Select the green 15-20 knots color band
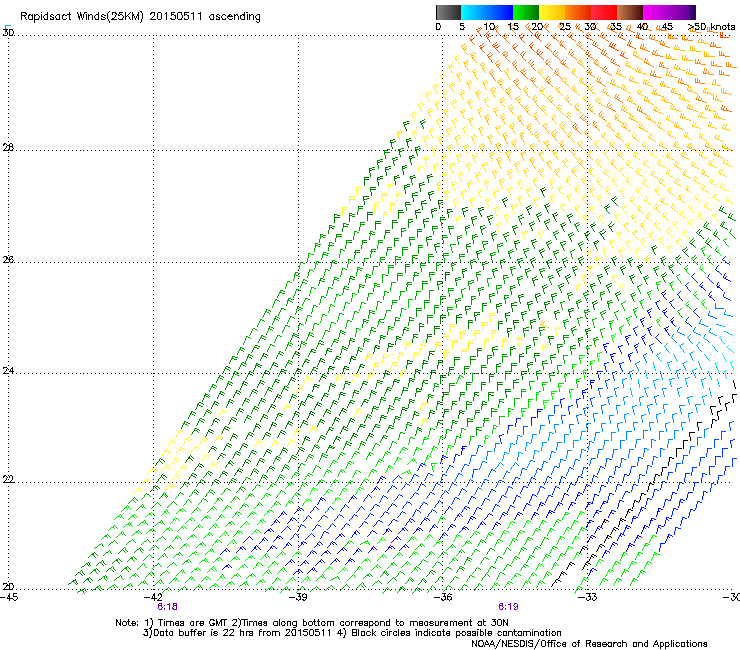The image size is (740, 650). (526, 12)
